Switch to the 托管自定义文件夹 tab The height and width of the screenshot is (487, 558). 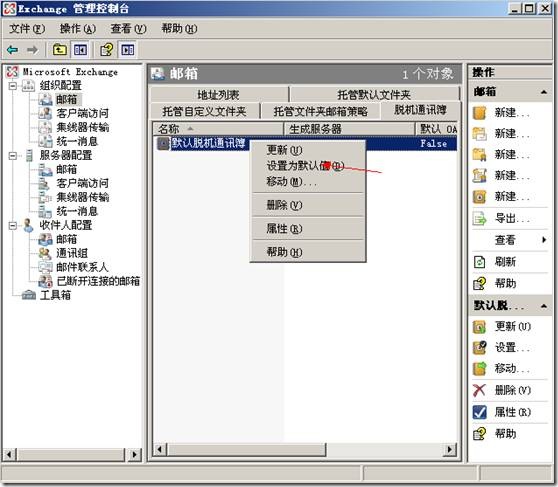pos(205,111)
